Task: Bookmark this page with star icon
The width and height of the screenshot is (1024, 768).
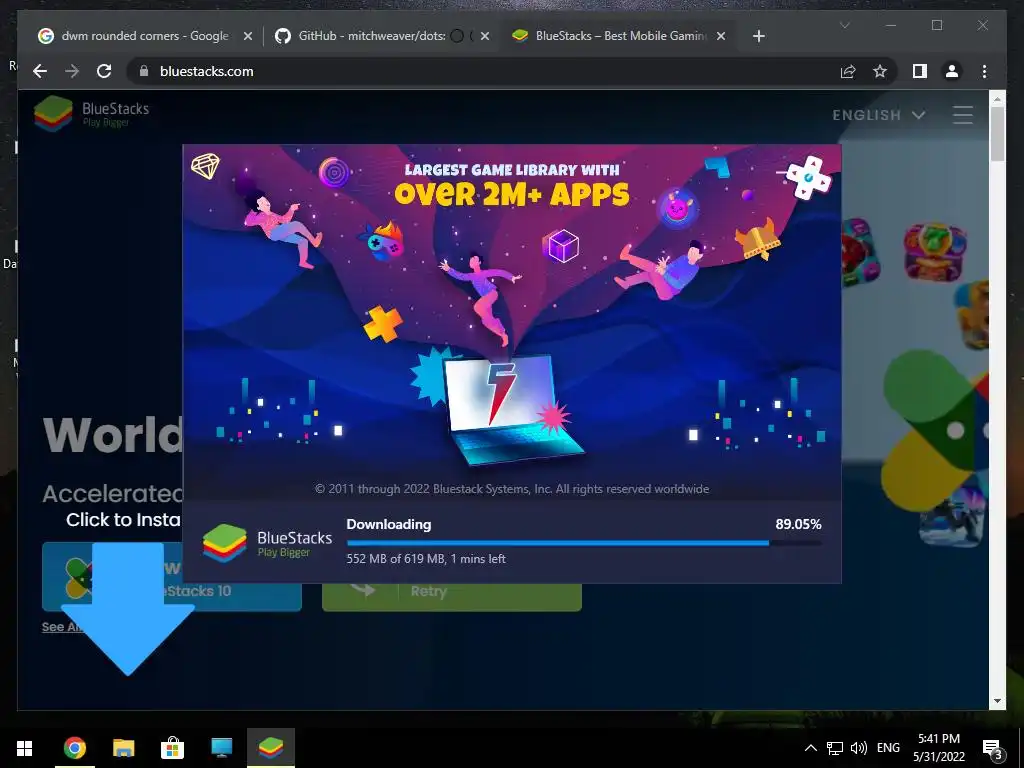Action: 880,71
